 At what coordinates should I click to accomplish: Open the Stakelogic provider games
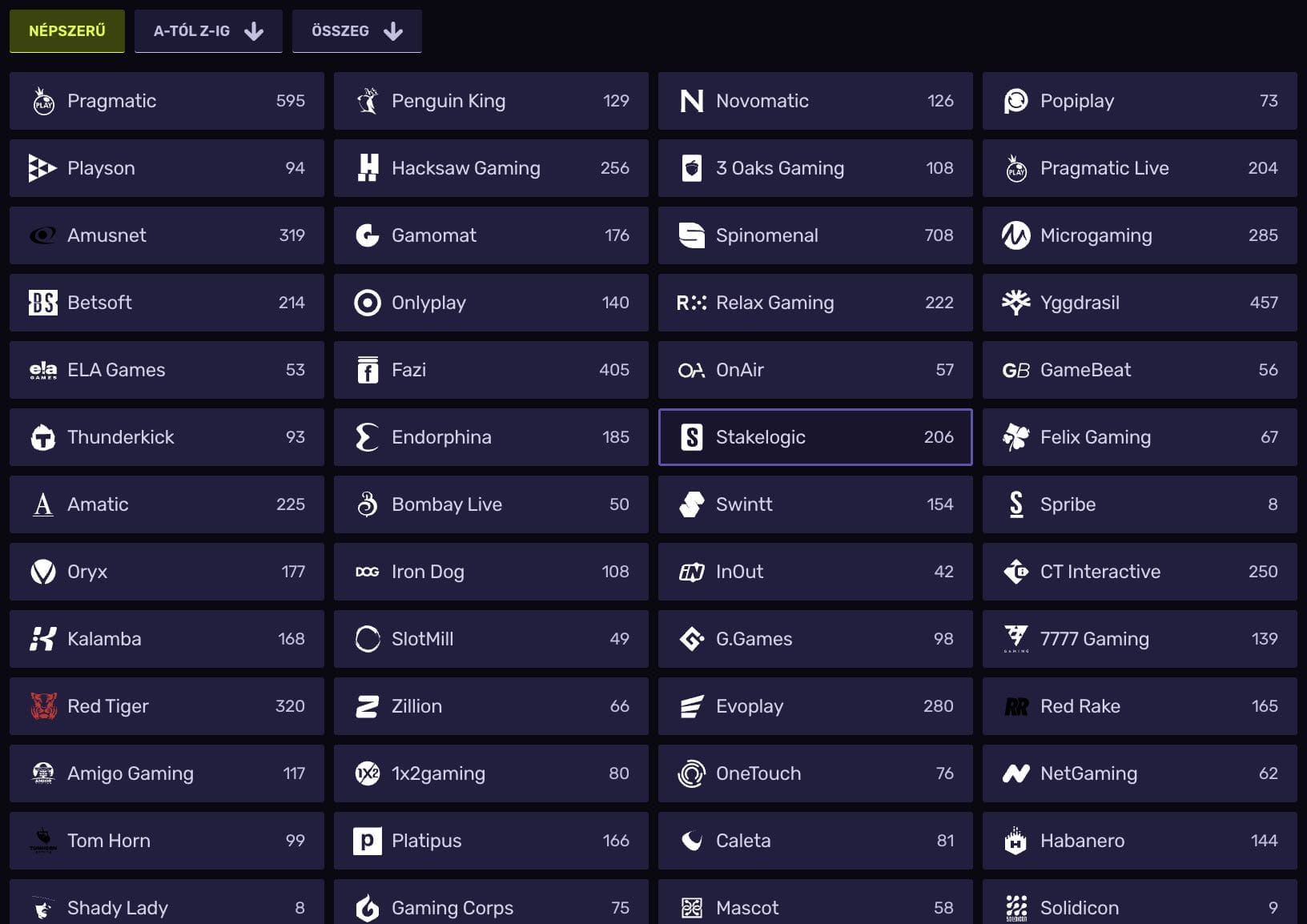coord(815,437)
